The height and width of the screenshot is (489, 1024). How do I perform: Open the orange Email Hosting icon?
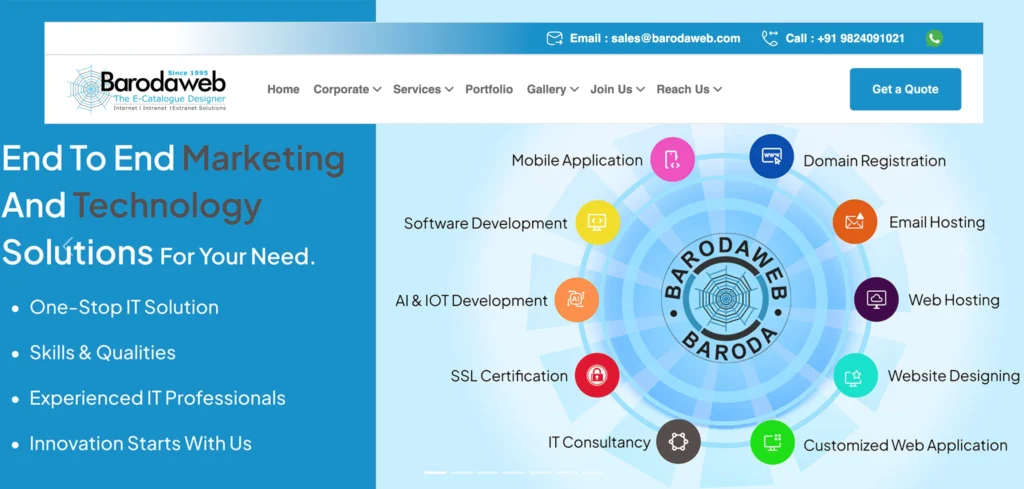point(854,222)
